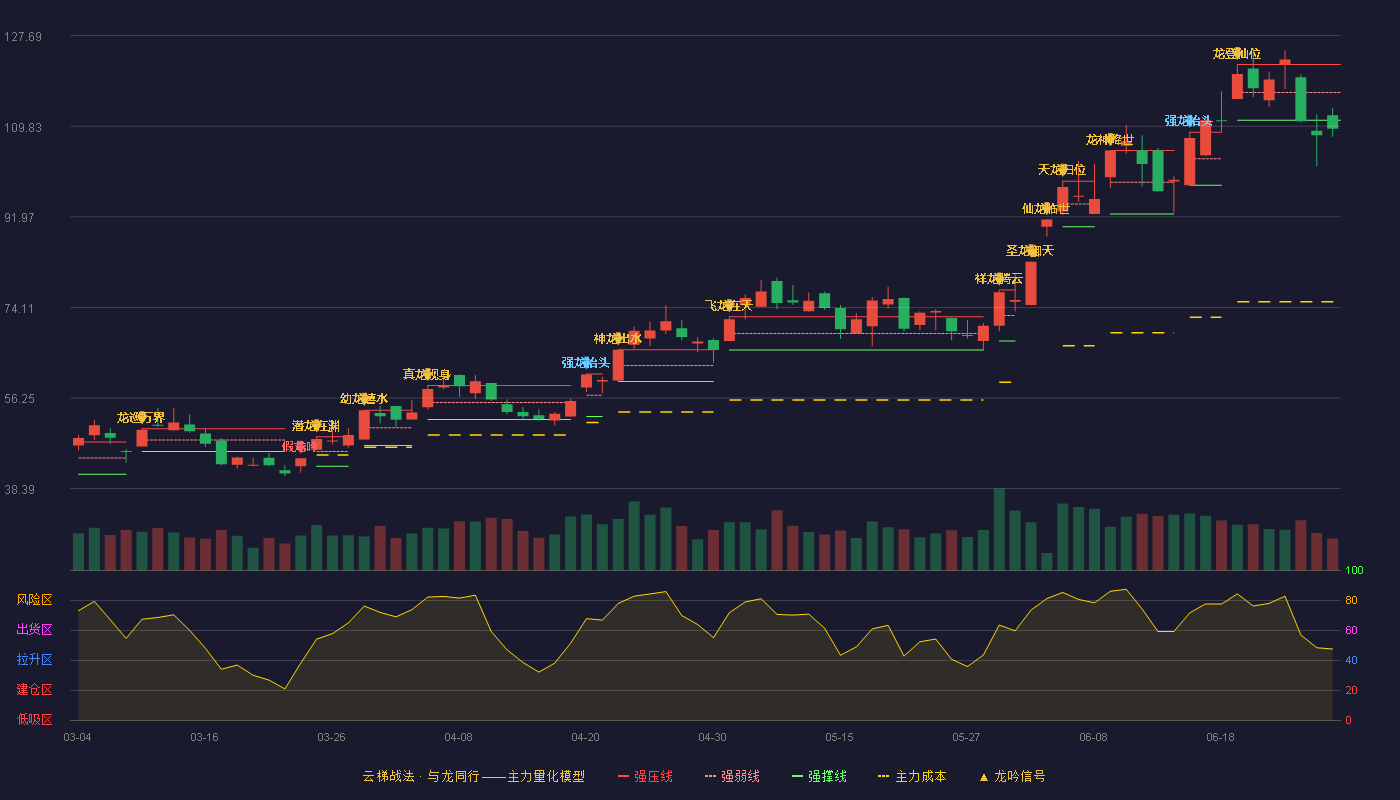Toggle the 强弱线 legend entry
Image resolution: width=1400 pixels, height=800 pixels.
(x=732, y=776)
